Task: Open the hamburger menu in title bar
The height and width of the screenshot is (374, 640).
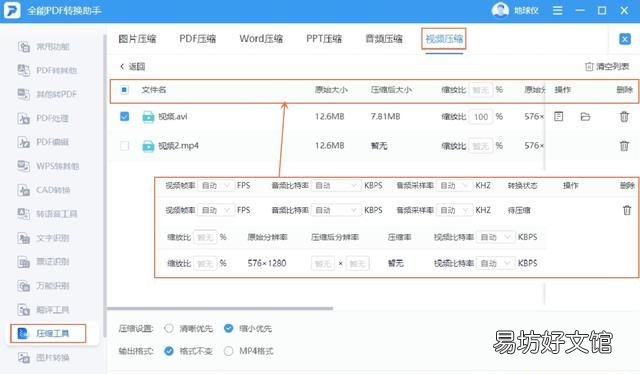Action: pos(558,10)
